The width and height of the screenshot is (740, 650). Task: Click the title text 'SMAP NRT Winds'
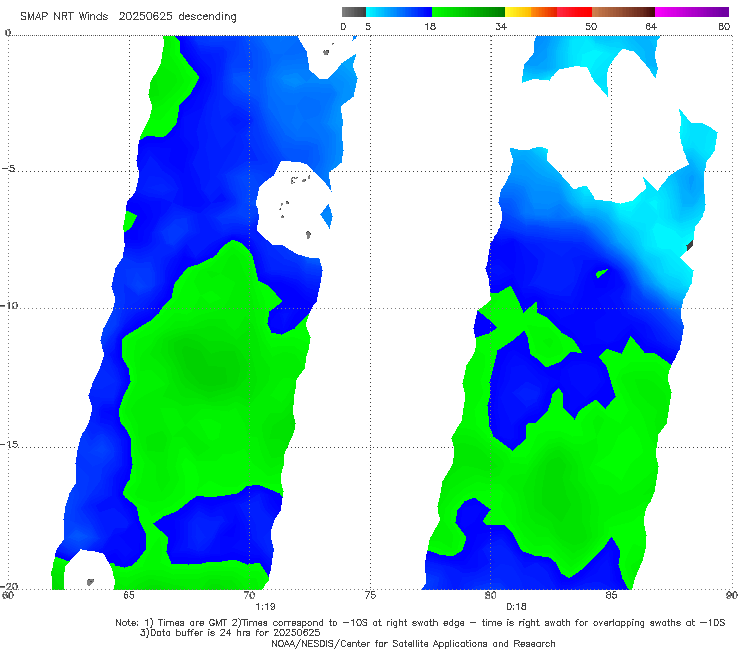click(64, 16)
